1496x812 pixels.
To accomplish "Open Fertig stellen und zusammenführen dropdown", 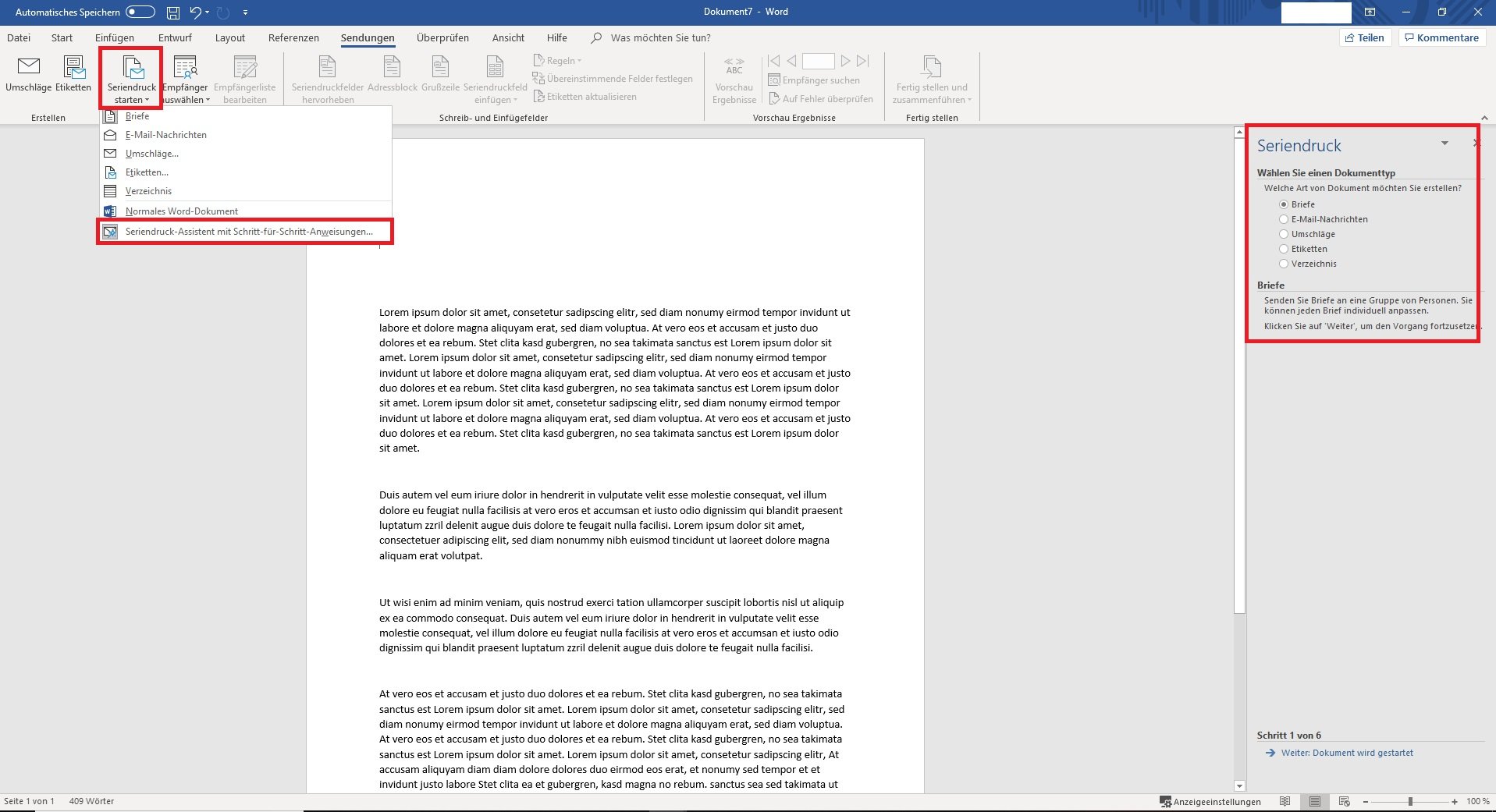I will coord(932,79).
